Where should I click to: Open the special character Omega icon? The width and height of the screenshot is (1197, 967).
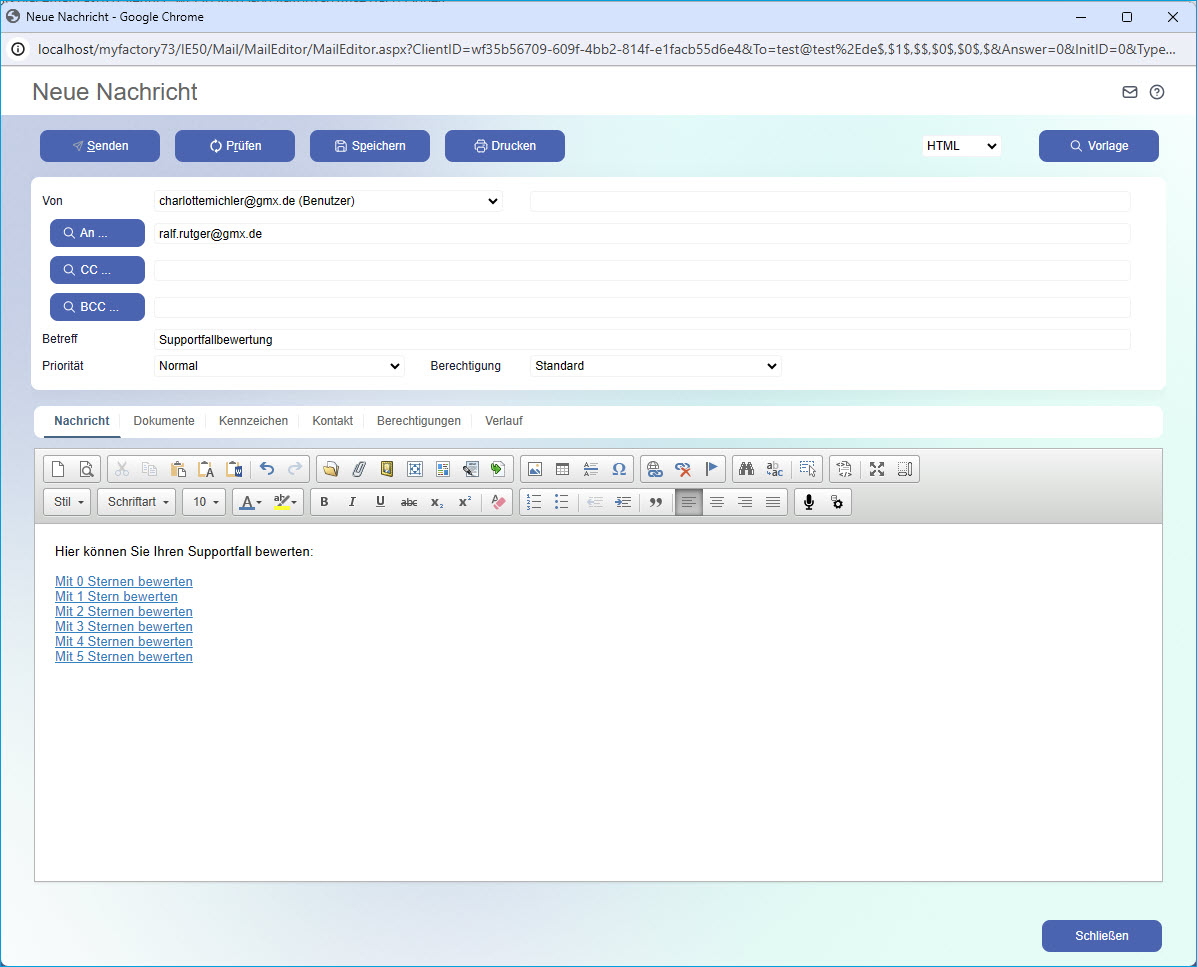point(619,469)
